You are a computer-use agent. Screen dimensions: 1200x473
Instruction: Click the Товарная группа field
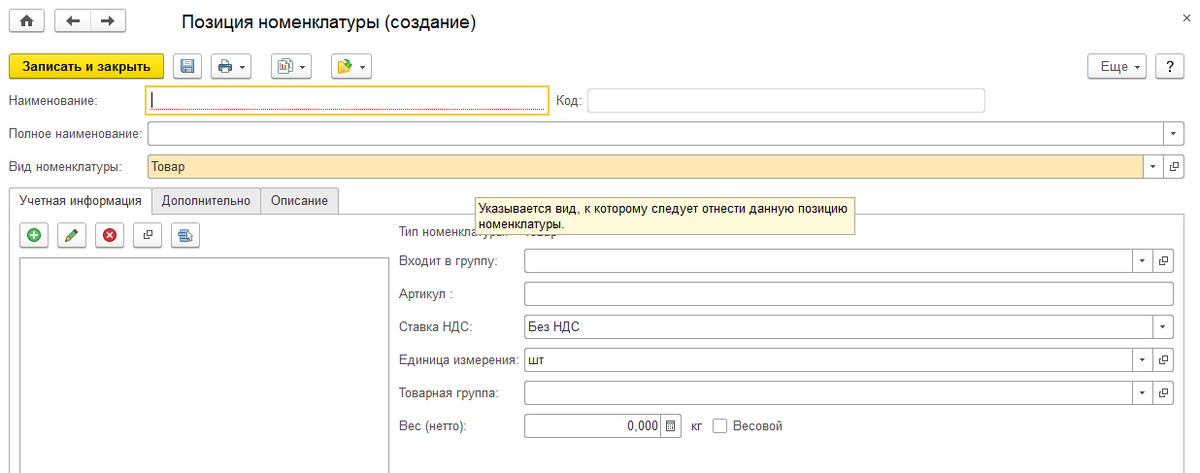829,393
